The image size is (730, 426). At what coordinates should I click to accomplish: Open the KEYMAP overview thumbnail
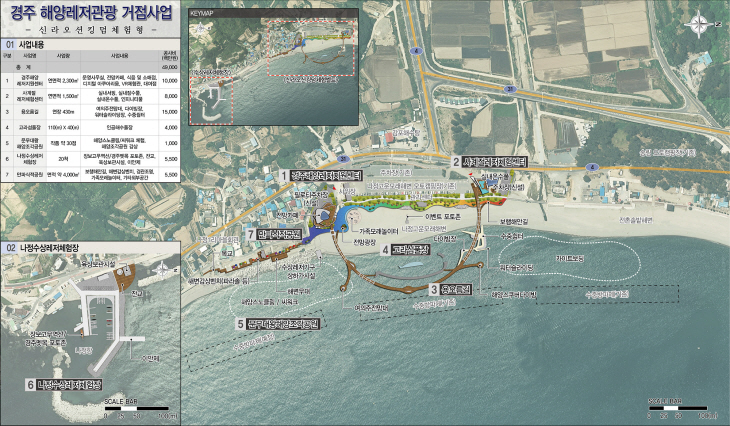(x=273, y=67)
